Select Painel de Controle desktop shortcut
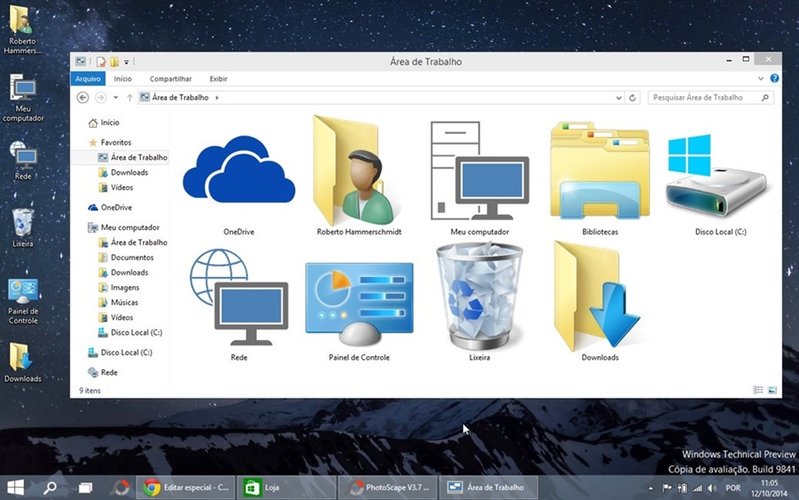Image resolution: width=799 pixels, height=500 pixels. [x=23, y=301]
